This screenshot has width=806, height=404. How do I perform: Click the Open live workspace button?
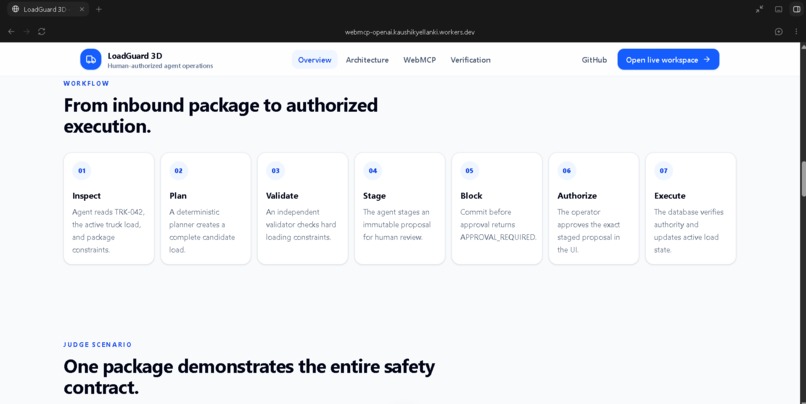[x=668, y=60]
